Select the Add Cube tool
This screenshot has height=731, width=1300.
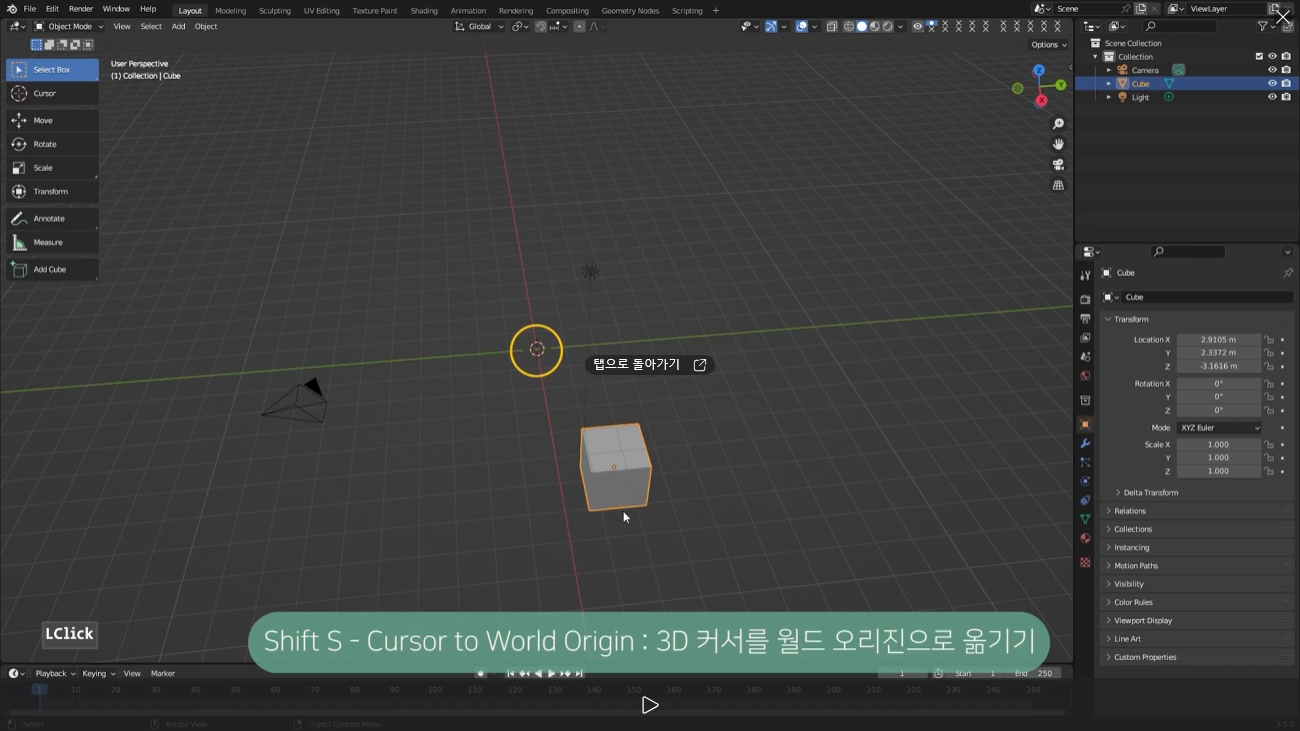pyautogui.click(x=52, y=269)
